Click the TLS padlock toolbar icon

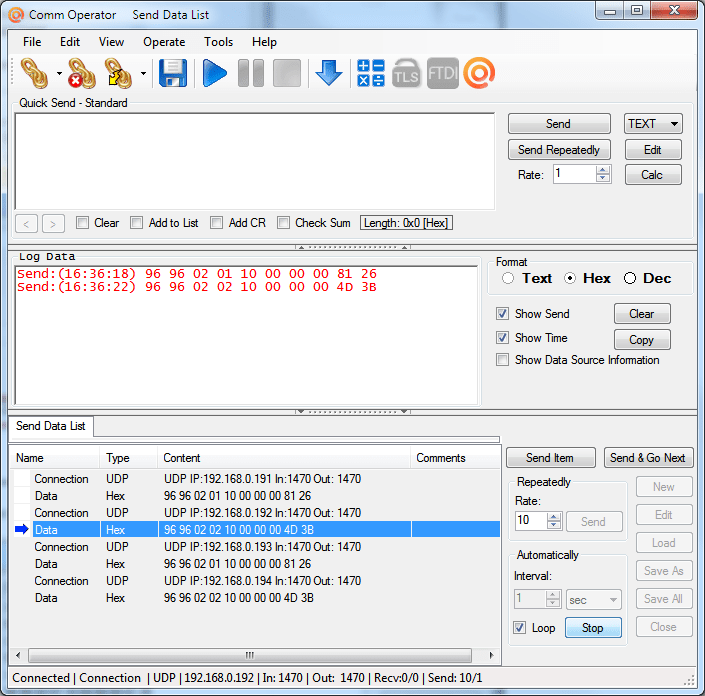[x=406, y=73]
